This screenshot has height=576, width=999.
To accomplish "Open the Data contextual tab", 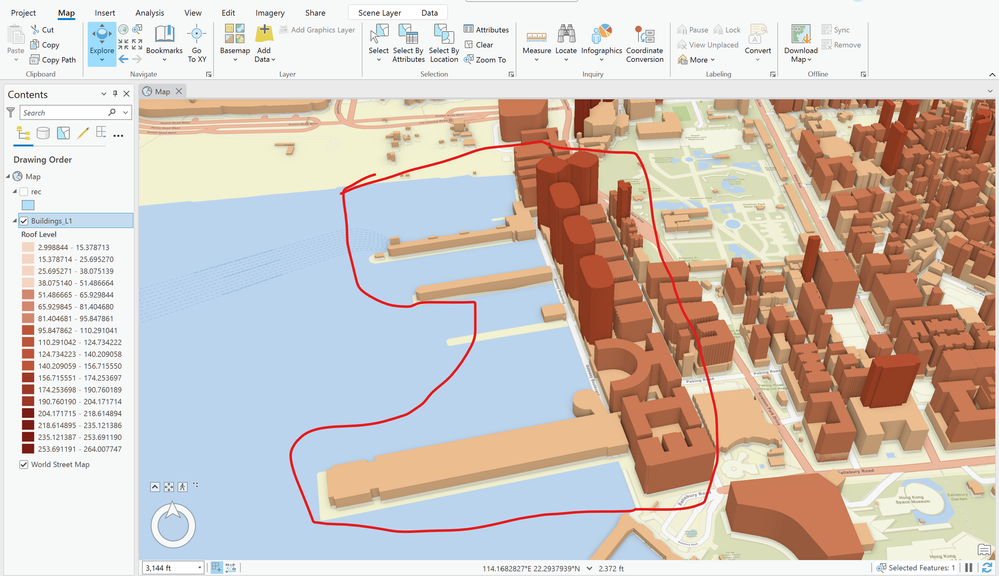I will (429, 13).
